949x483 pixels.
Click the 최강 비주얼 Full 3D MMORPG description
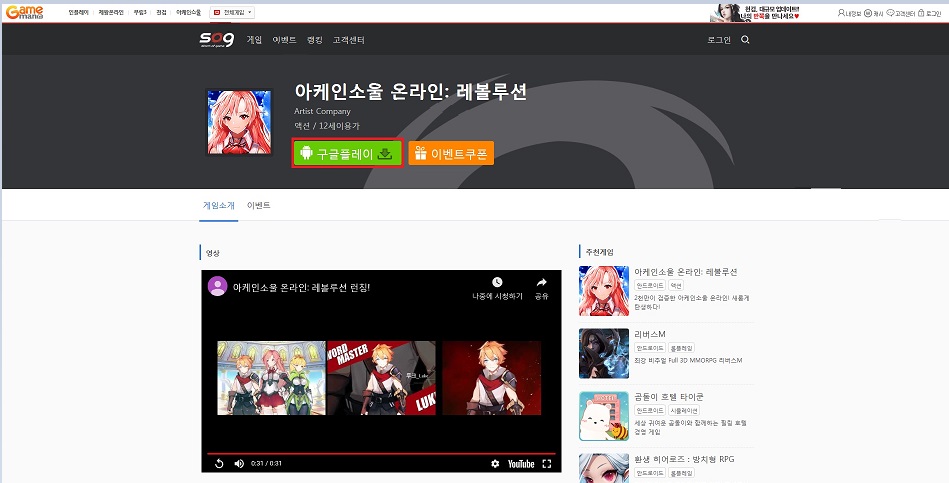pos(688,361)
